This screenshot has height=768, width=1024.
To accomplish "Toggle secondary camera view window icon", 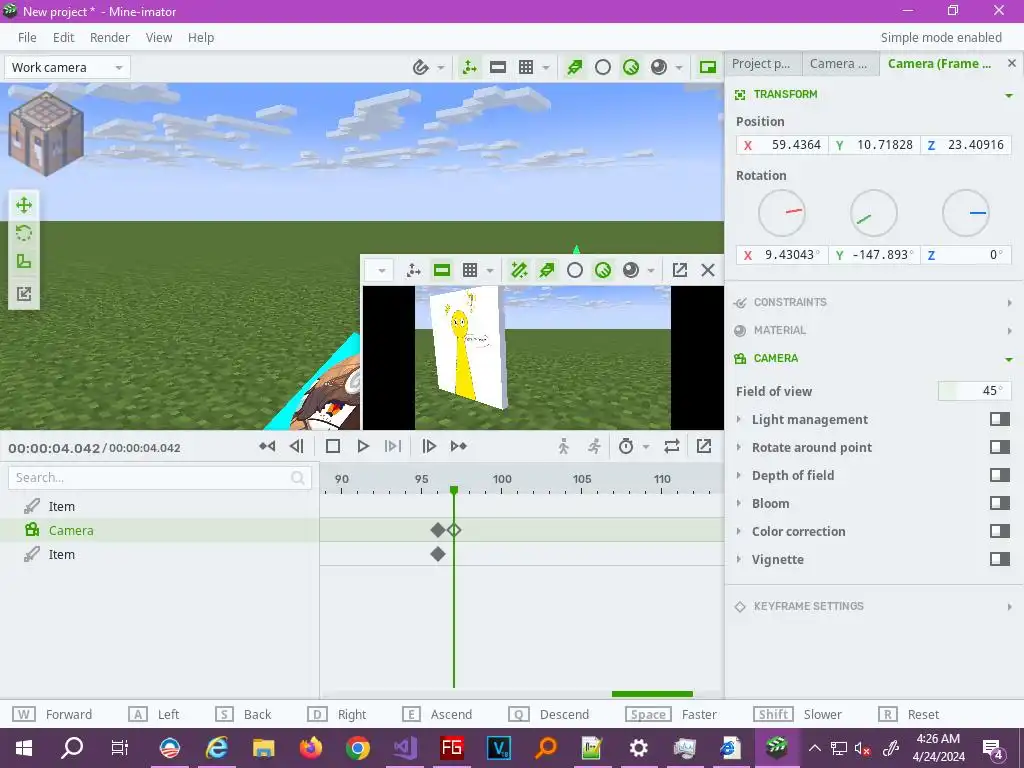I will click(708, 67).
